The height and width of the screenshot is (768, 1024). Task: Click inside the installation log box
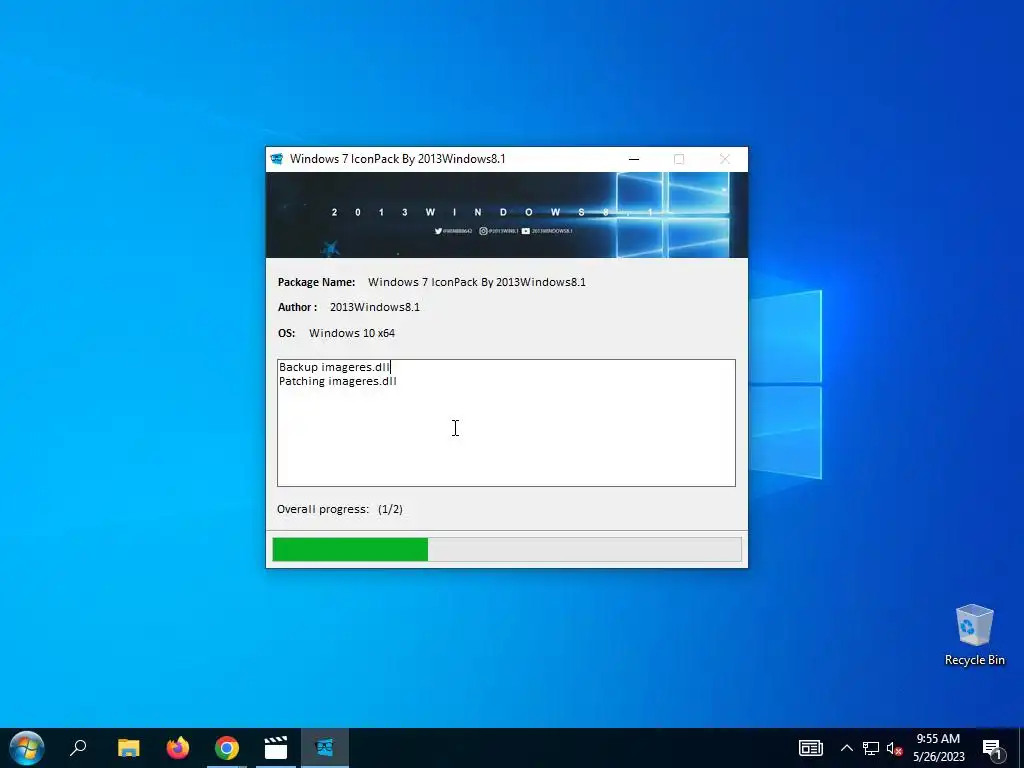tap(506, 423)
